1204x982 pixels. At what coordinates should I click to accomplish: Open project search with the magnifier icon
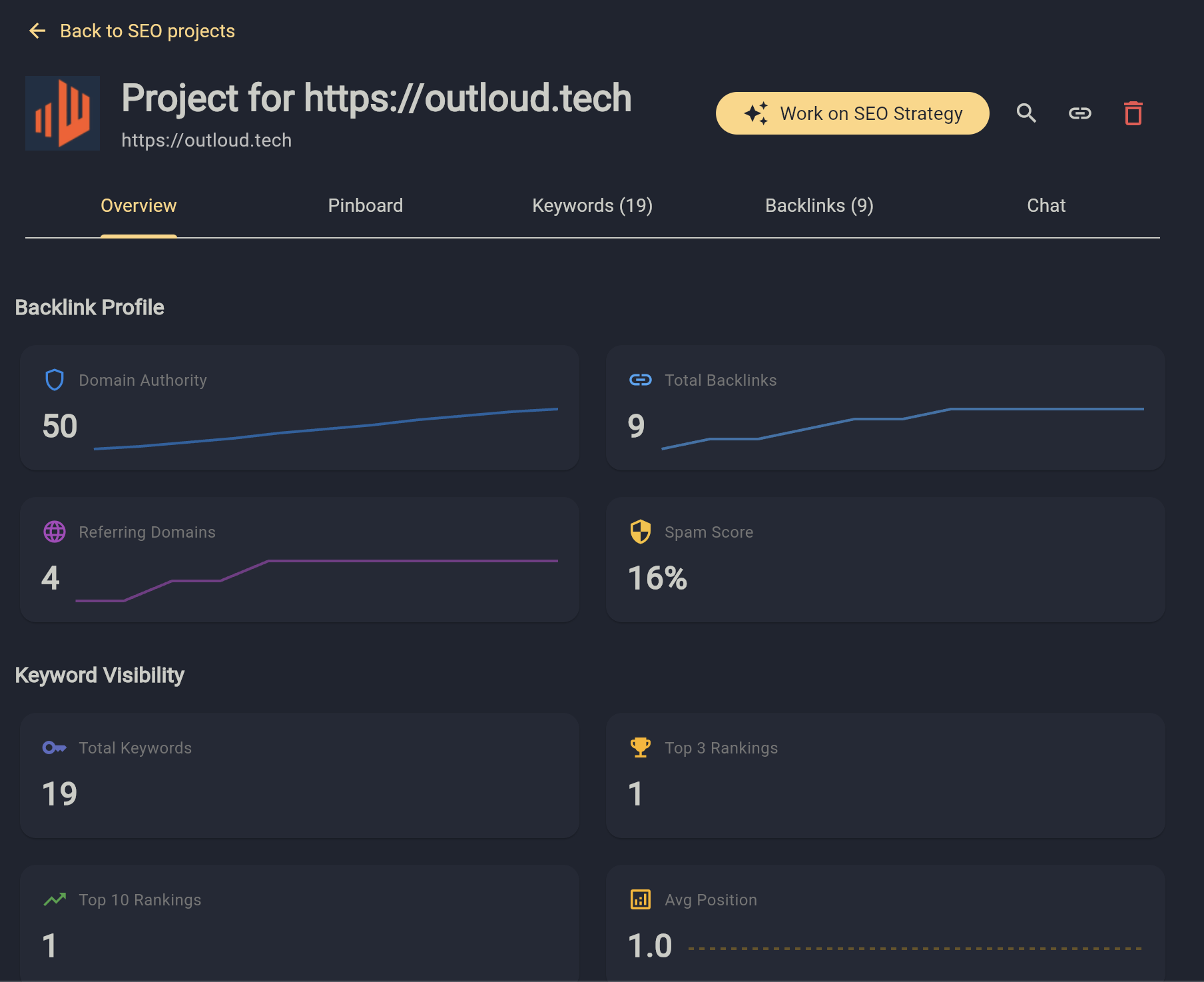pyautogui.click(x=1026, y=113)
